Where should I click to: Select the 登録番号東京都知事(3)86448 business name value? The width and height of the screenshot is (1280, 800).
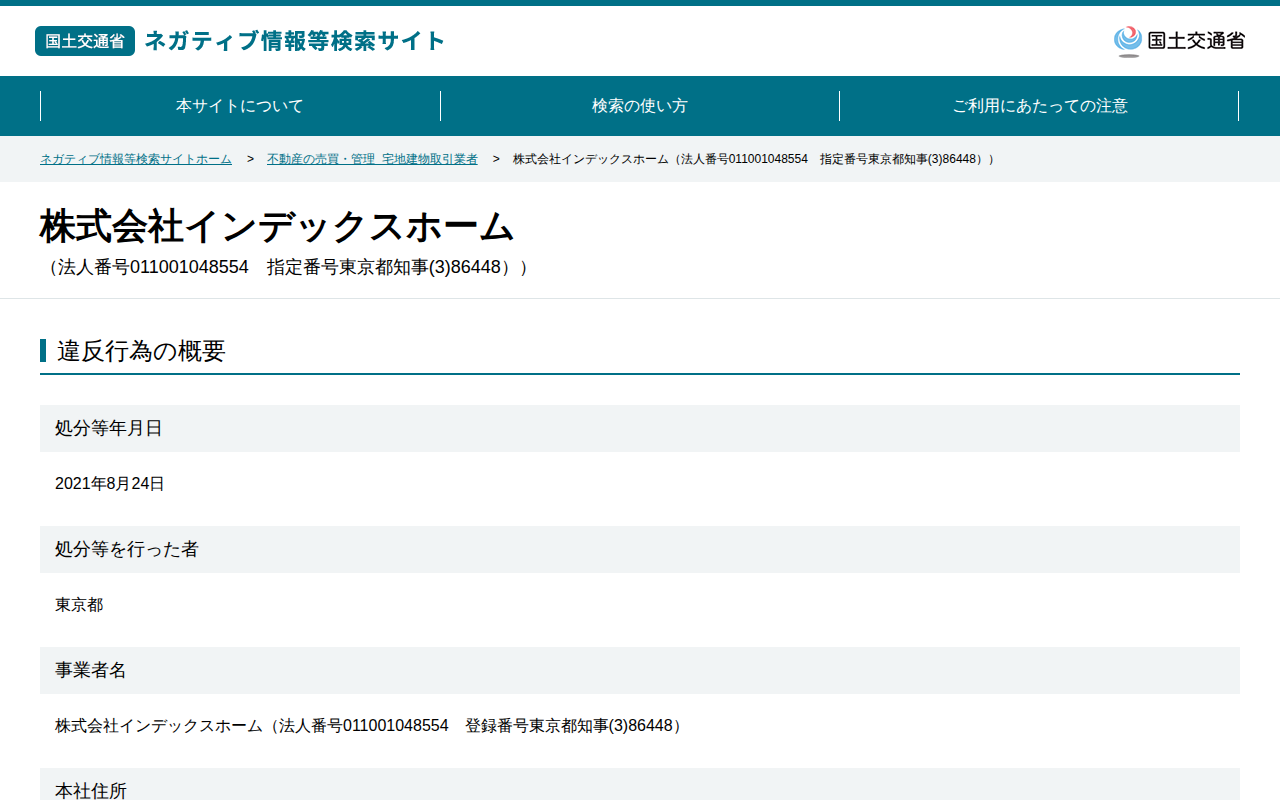point(371,726)
